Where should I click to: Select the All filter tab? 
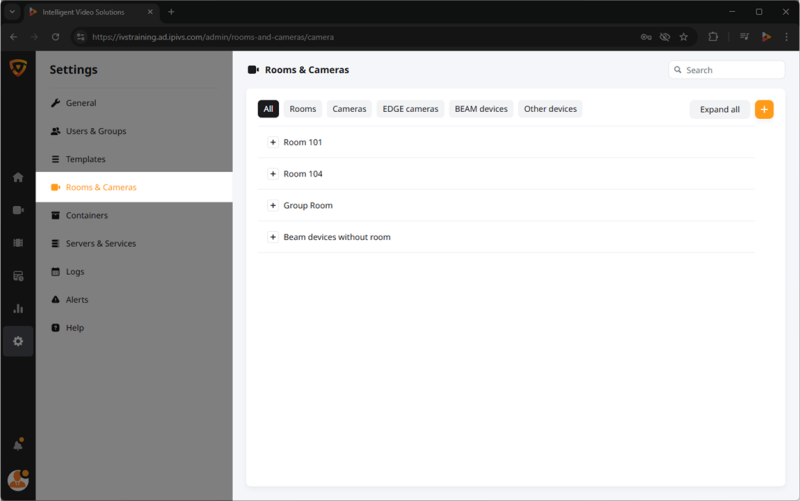(x=268, y=109)
